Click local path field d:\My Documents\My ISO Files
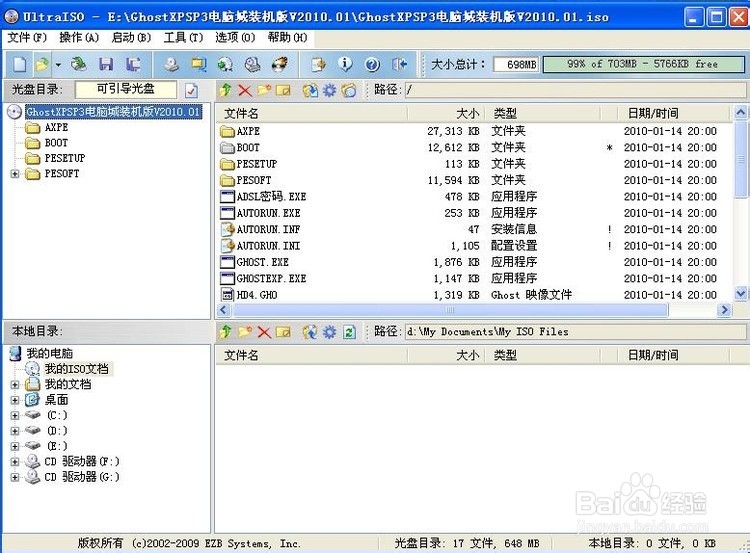 (x=576, y=332)
